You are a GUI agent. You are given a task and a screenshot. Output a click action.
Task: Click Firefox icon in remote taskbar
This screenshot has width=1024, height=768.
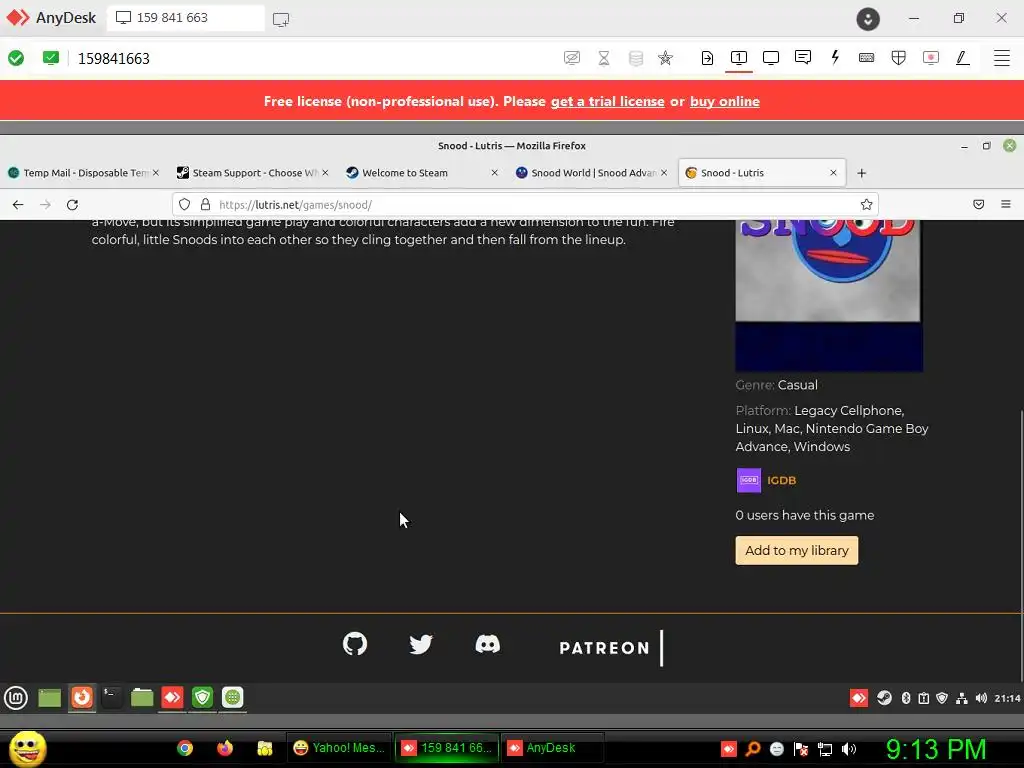[82, 697]
